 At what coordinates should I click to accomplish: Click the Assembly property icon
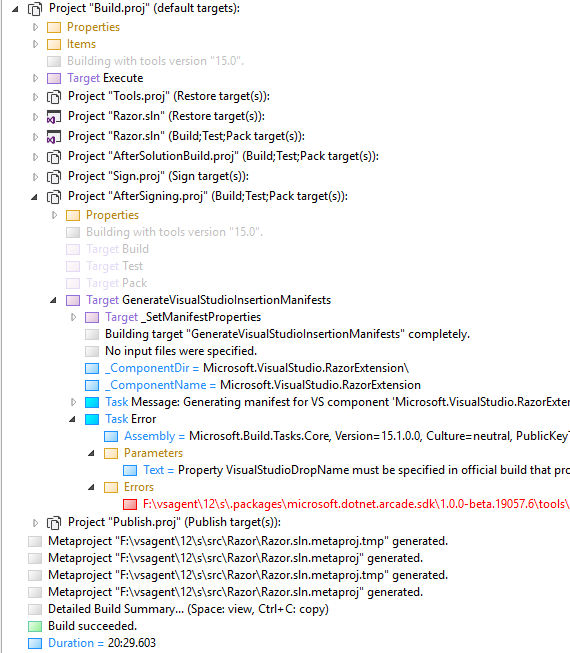[111, 437]
